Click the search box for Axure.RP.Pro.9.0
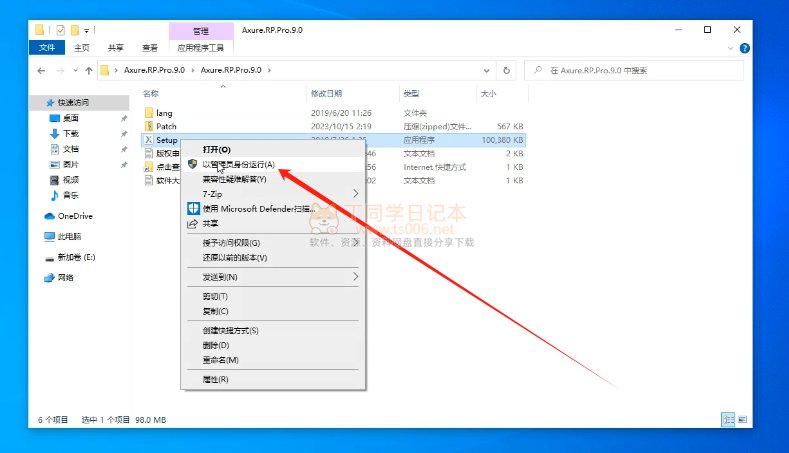Screen dimensions: 789x453 (x=634, y=70)
